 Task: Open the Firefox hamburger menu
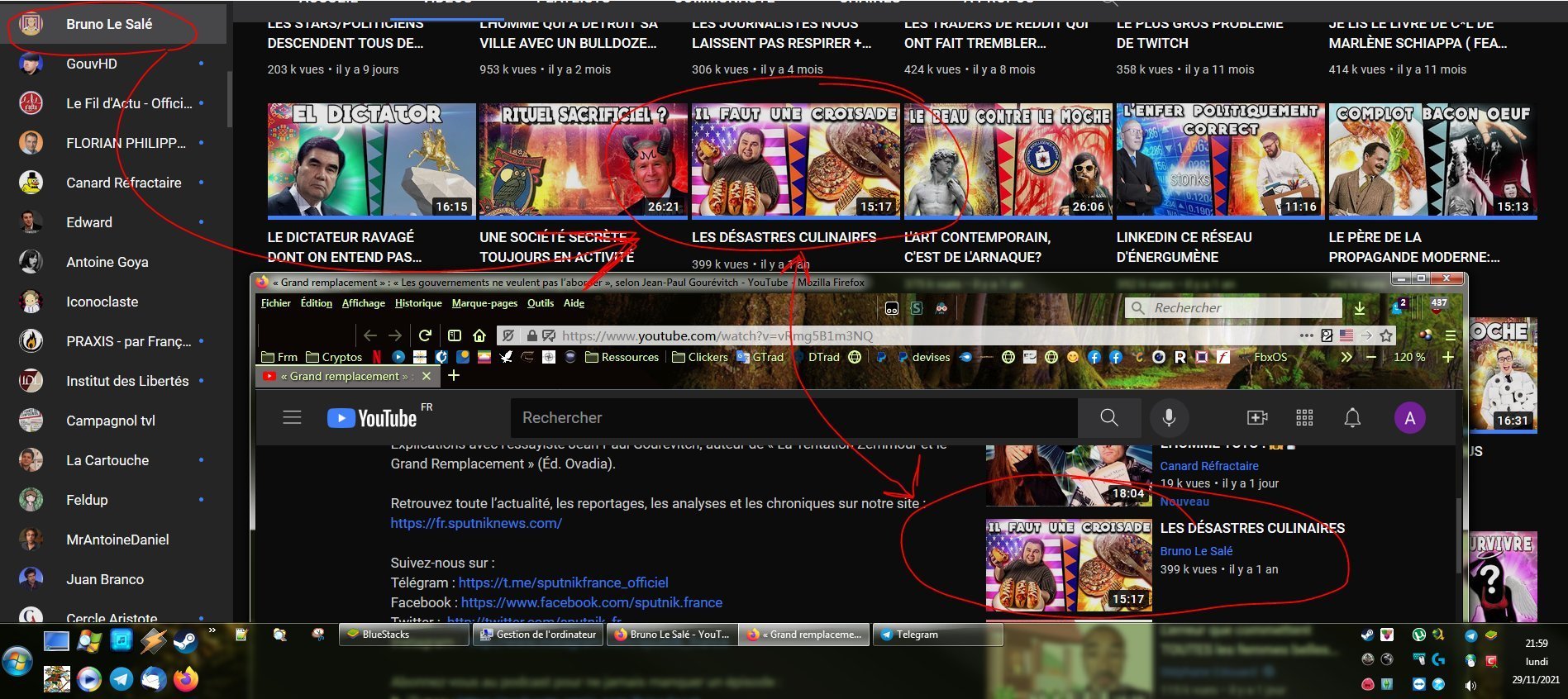coord(1450,335)
